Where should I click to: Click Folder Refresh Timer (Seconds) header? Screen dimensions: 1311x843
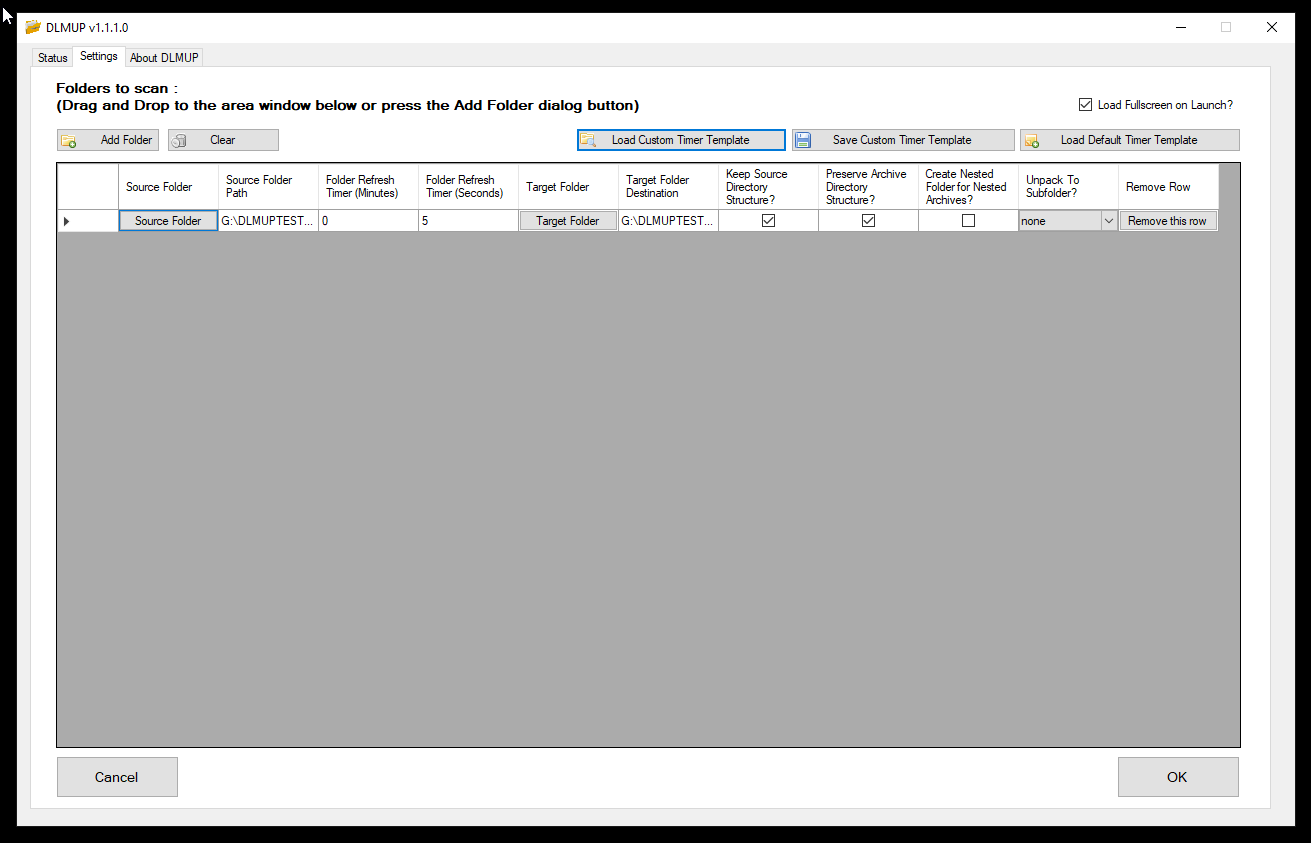click(468, 187)
